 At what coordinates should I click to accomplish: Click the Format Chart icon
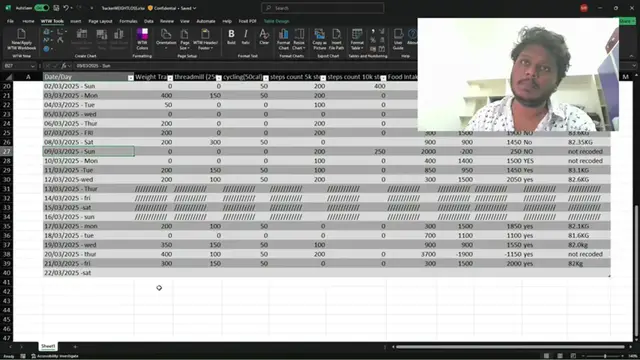tap(283, 39)
